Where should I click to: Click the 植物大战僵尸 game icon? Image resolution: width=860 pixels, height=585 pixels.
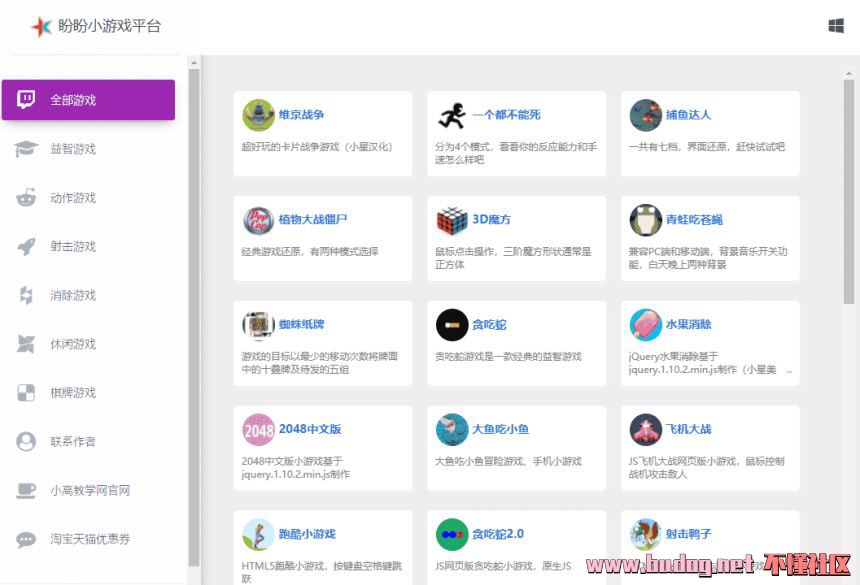(x=258, y=220)
